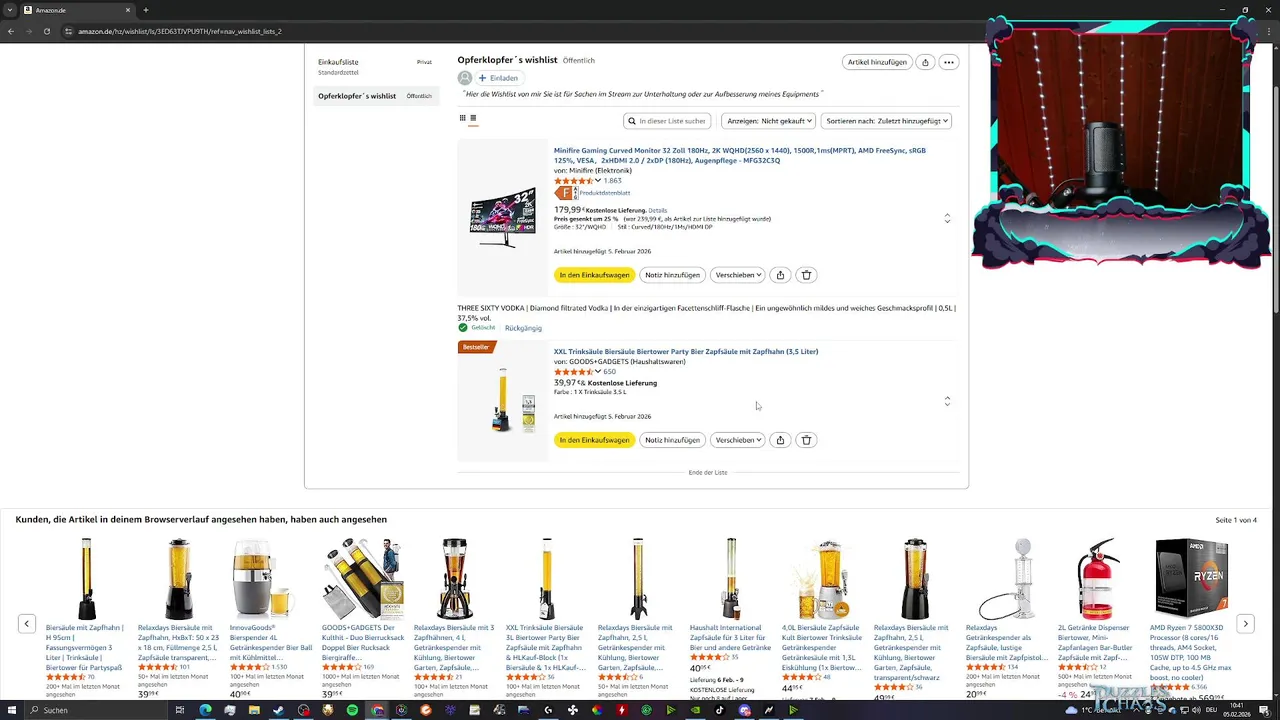Open the Anzeigen: Nicht gekauft dropdown
The image size is (1280, 720).
(x=768, y=121)
